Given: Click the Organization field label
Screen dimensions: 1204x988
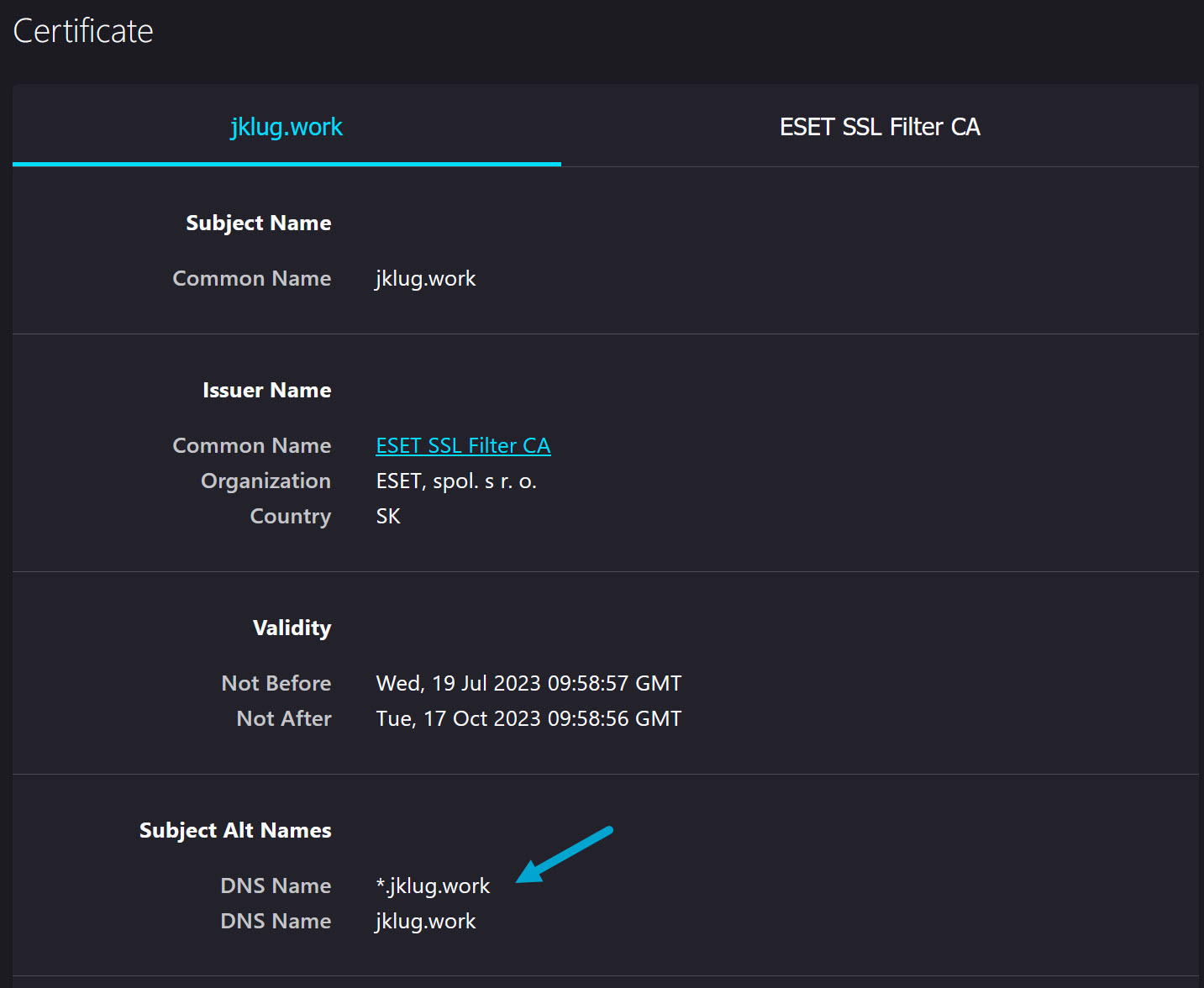Looking at the screenshot, I should (x=266, y=481).
